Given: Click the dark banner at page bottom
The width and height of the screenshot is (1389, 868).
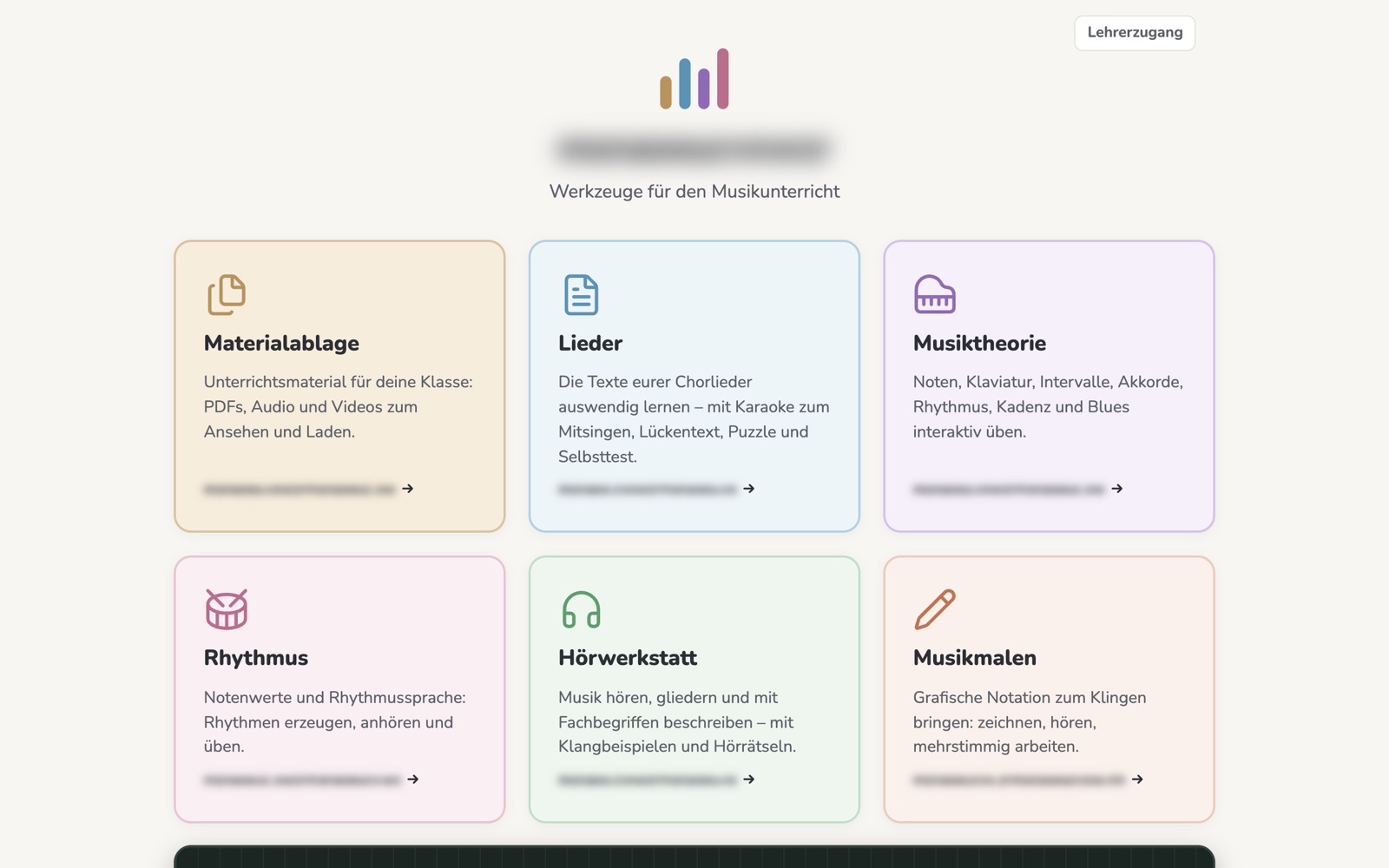Looking at the screenshot, I should pos(694,857).
